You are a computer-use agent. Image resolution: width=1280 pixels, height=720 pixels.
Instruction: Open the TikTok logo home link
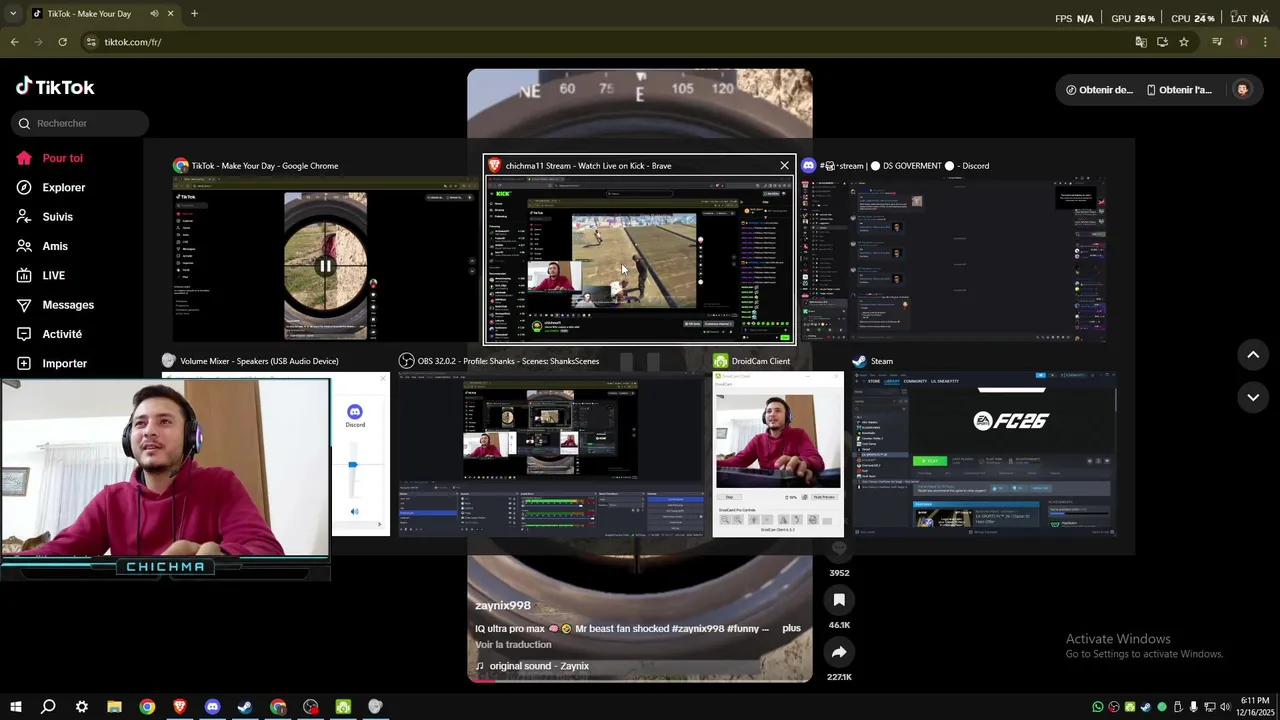[x=55, y=87]
